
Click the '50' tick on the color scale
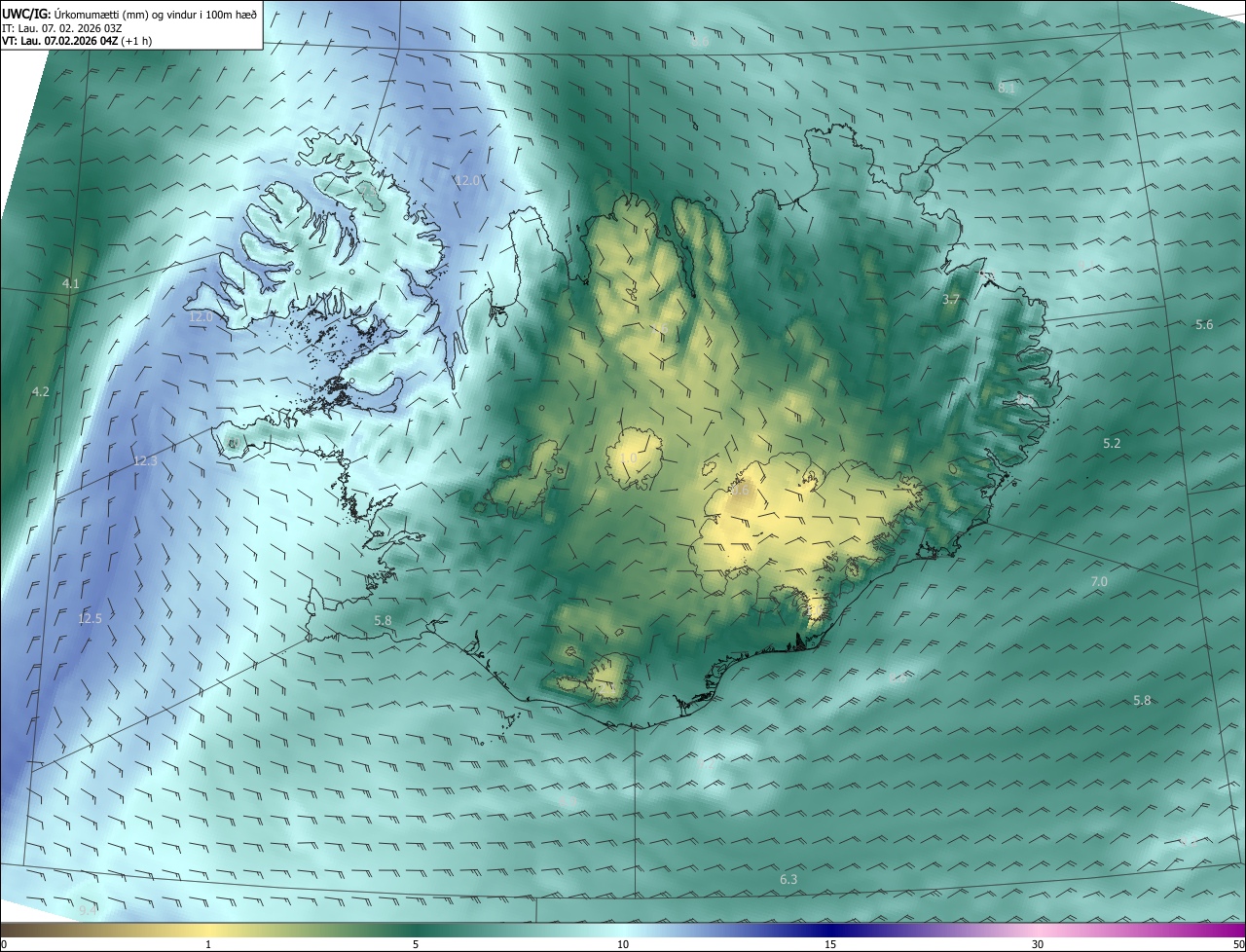pyautogui.click(x=1238, y=944)
